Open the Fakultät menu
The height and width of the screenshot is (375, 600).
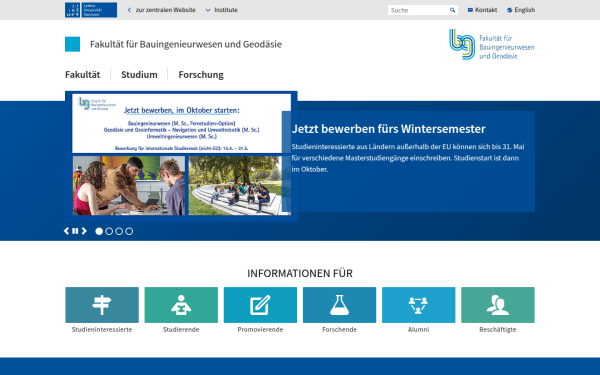coord(83,75)
